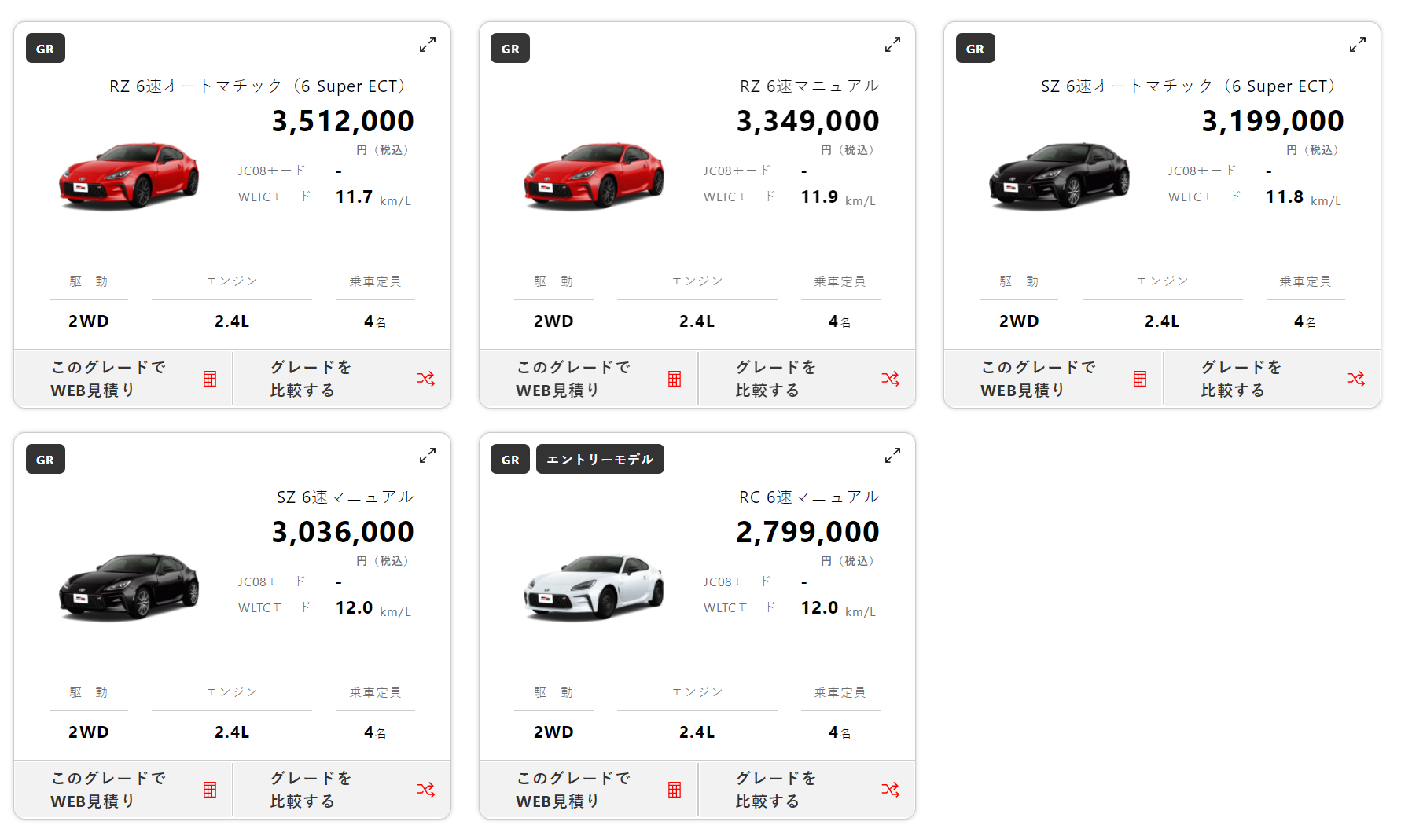Screen dimensions: 1401x840
Task: Click shuffle compare icon on SZ manual card
Action: coord(425,790)
